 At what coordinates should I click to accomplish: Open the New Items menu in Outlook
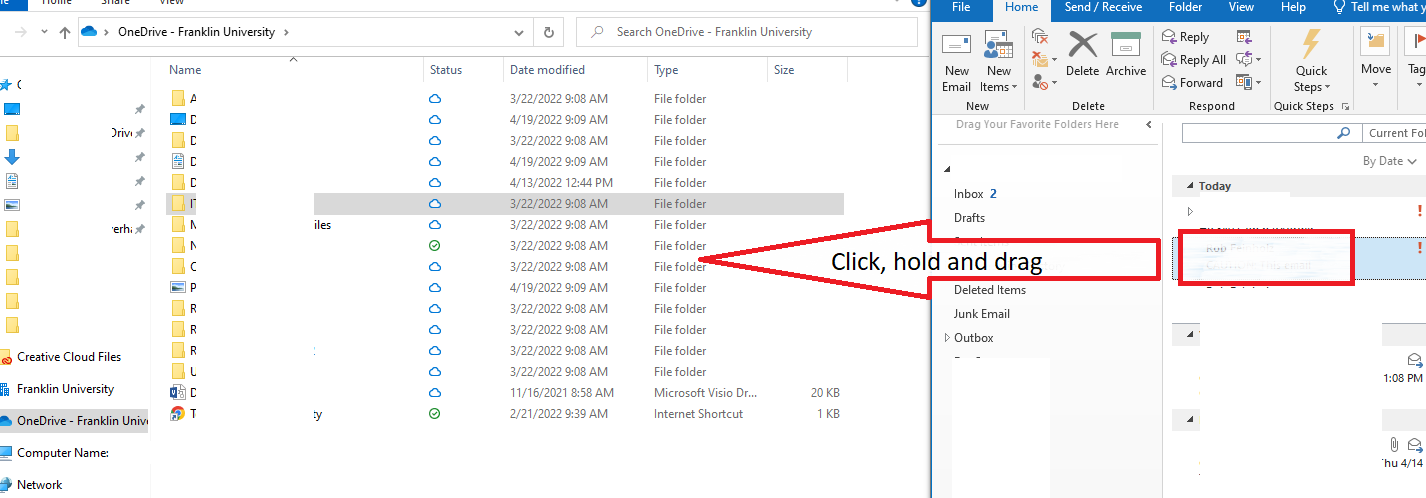pyautogui.click(x=998, y=62)
